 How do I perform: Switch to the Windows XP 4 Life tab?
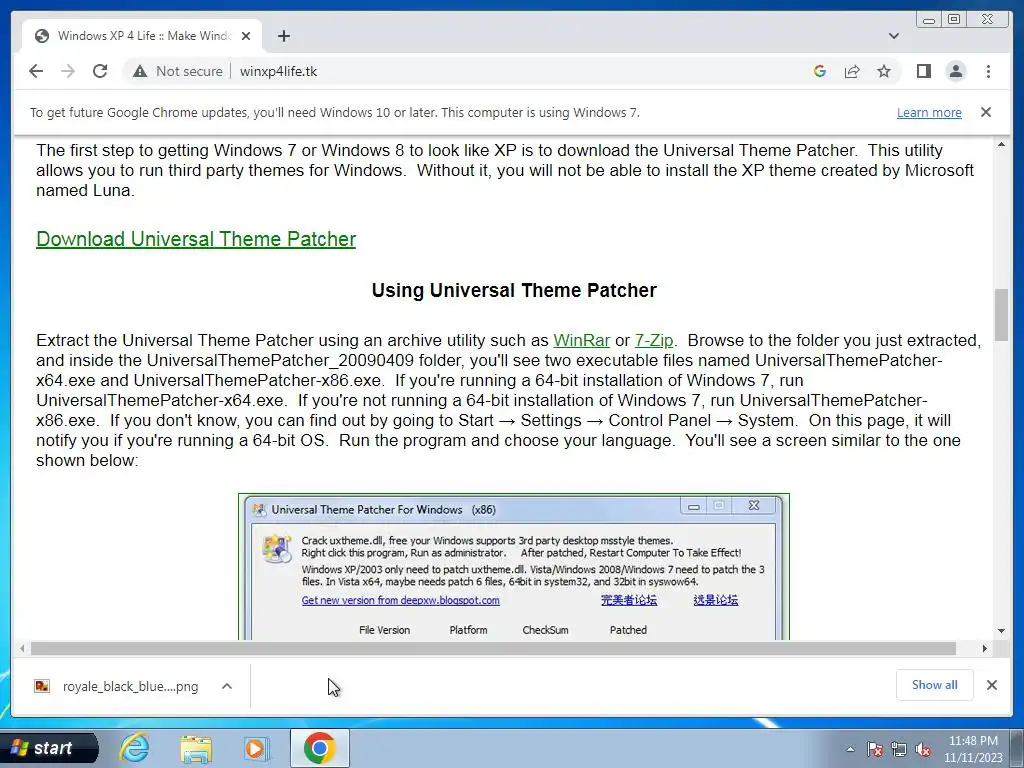(142, 36)
